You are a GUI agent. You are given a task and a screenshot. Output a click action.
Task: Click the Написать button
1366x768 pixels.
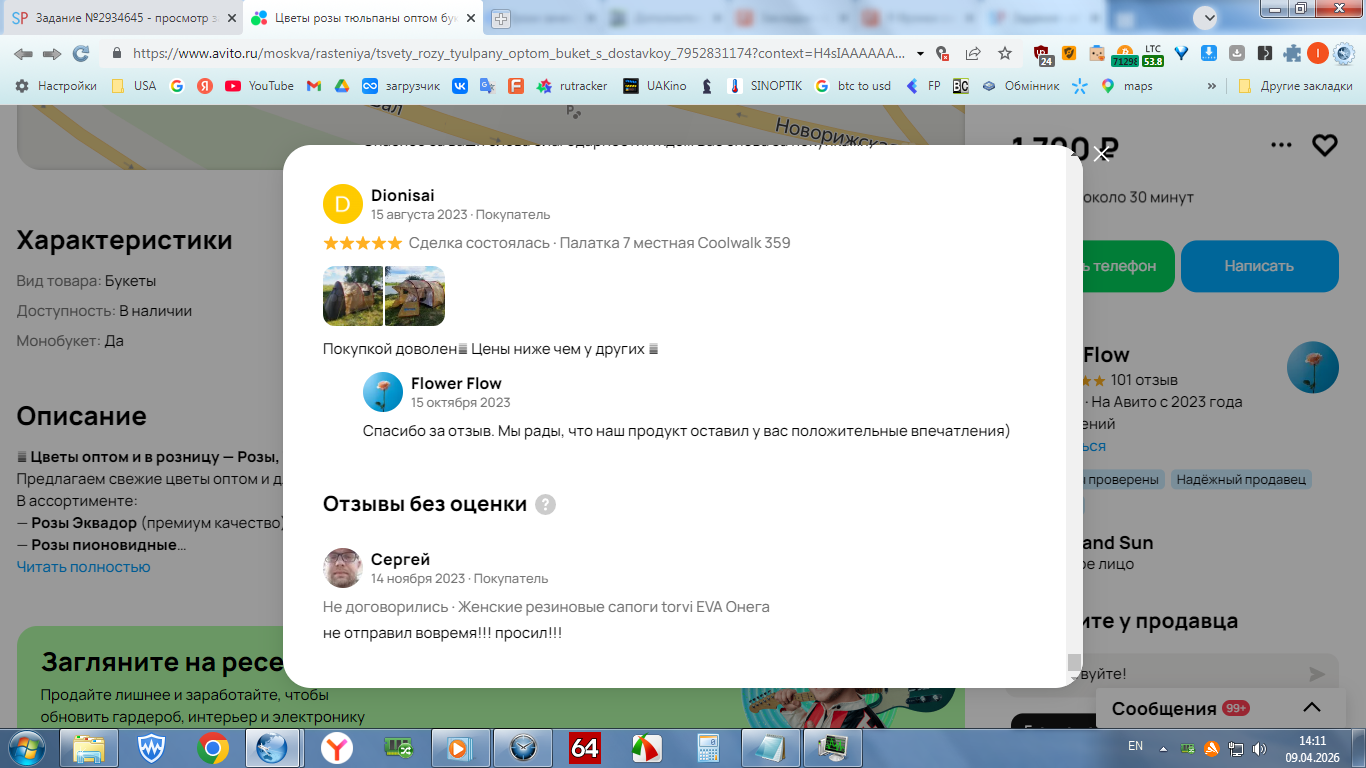[1259, 266]
